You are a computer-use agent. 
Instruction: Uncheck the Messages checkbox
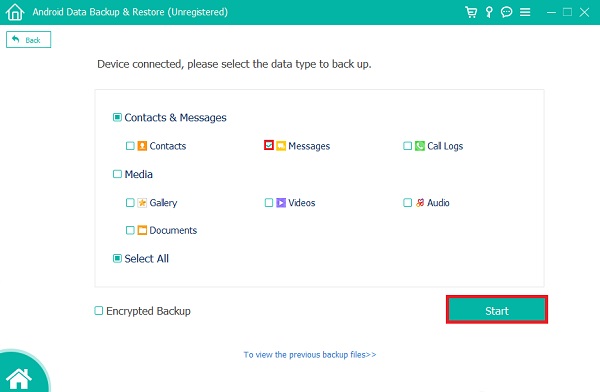coord(269,145)
